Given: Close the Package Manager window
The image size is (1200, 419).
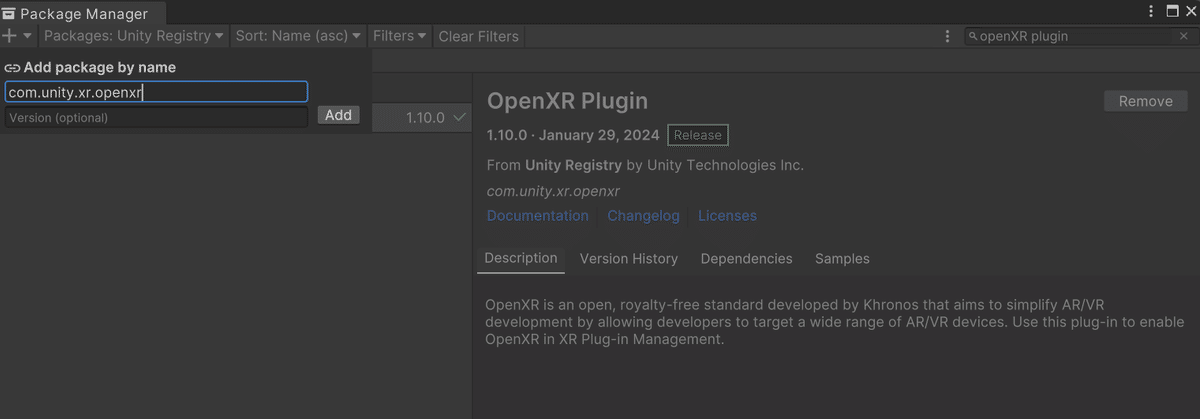Looking at the screenshot, I should 1190,12.
